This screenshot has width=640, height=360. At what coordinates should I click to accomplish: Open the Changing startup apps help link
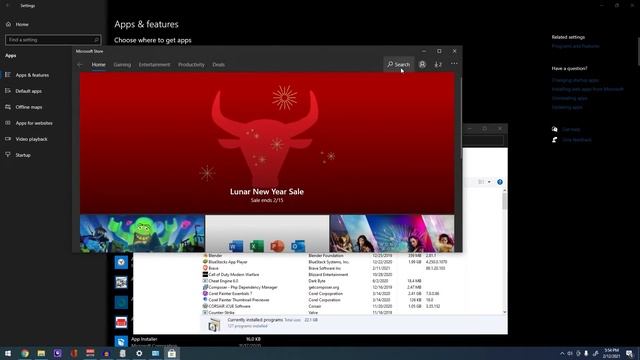575,80
